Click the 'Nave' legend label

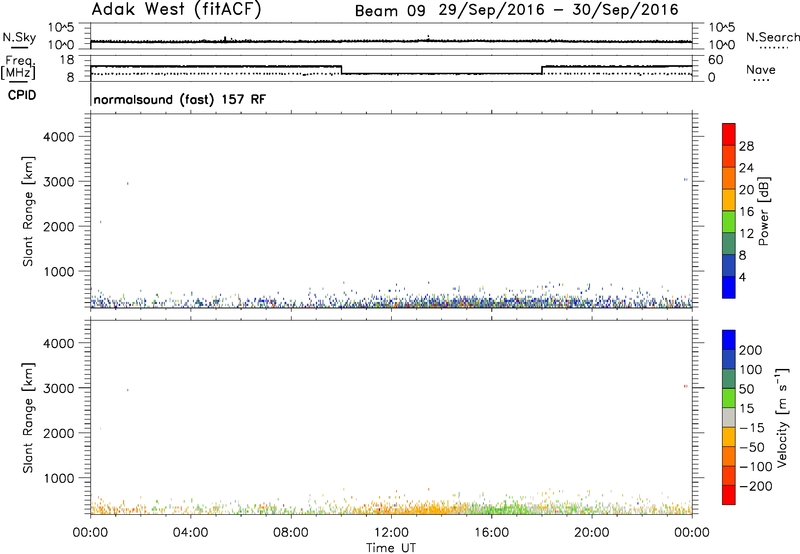(x=760, y=69)
